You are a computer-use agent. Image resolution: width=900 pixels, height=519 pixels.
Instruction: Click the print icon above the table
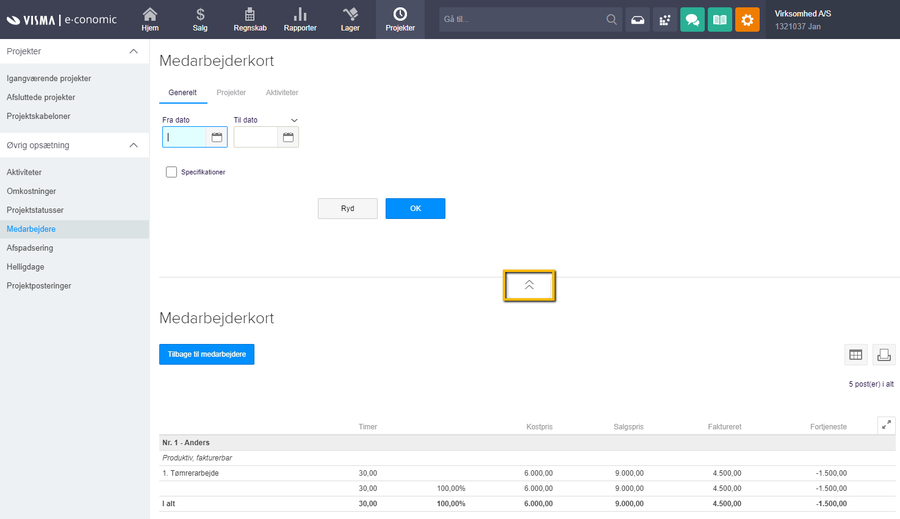point(883,354)
